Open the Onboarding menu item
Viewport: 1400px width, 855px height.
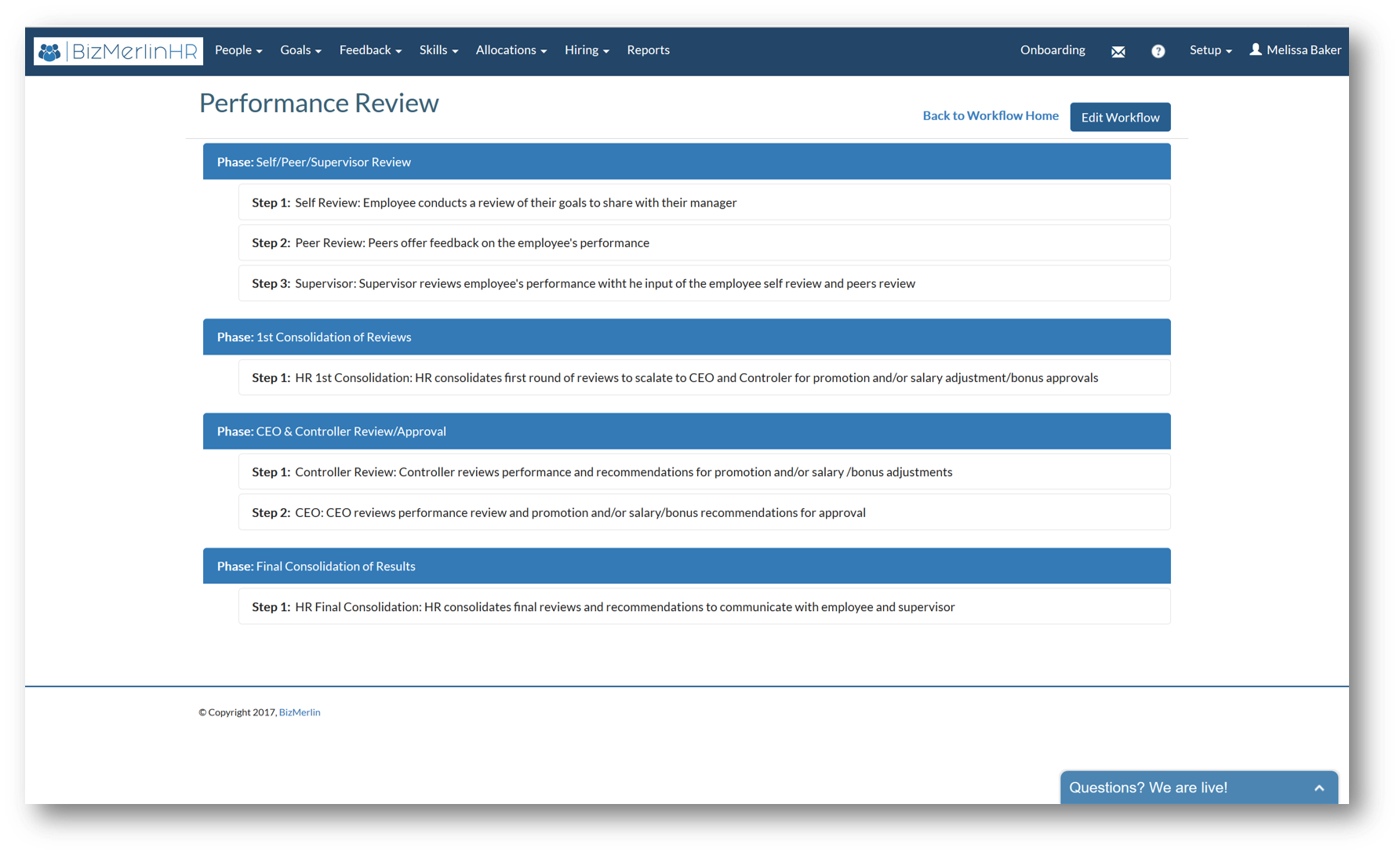[1053, 50]
